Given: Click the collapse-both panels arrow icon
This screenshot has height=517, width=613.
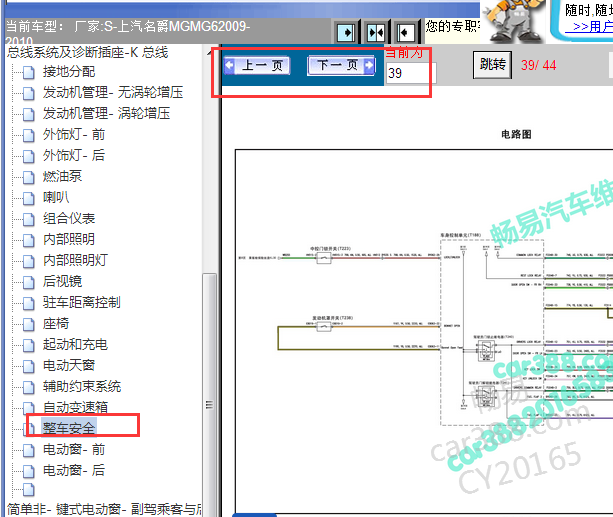Looking at the screenshot, I should [376, 32].
